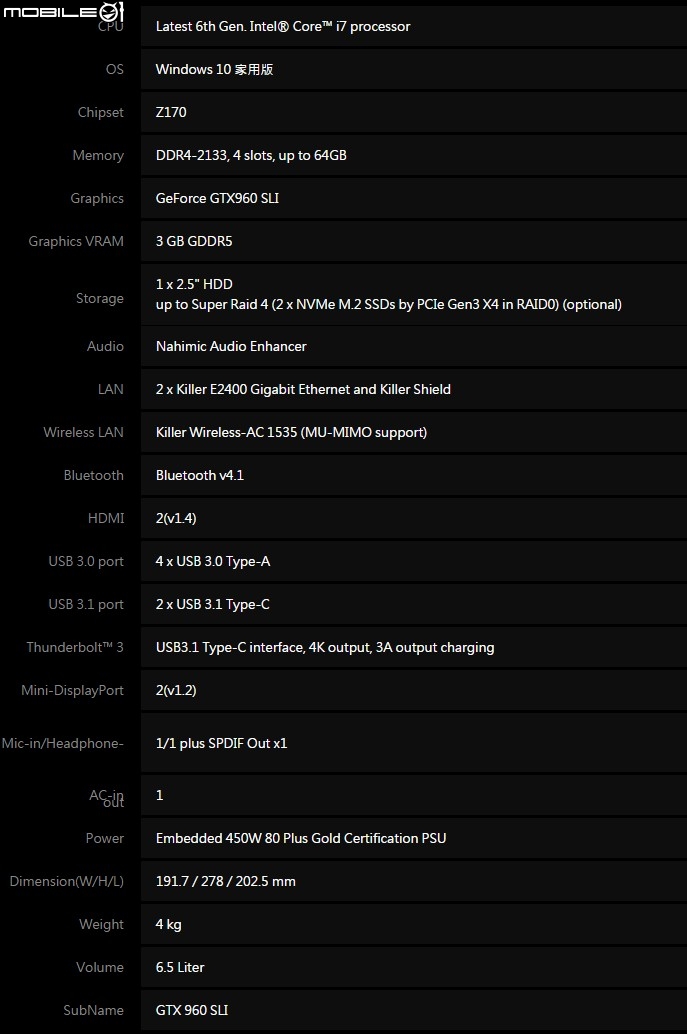Select the '3 GB GDDR5' value

pos(194,241)
